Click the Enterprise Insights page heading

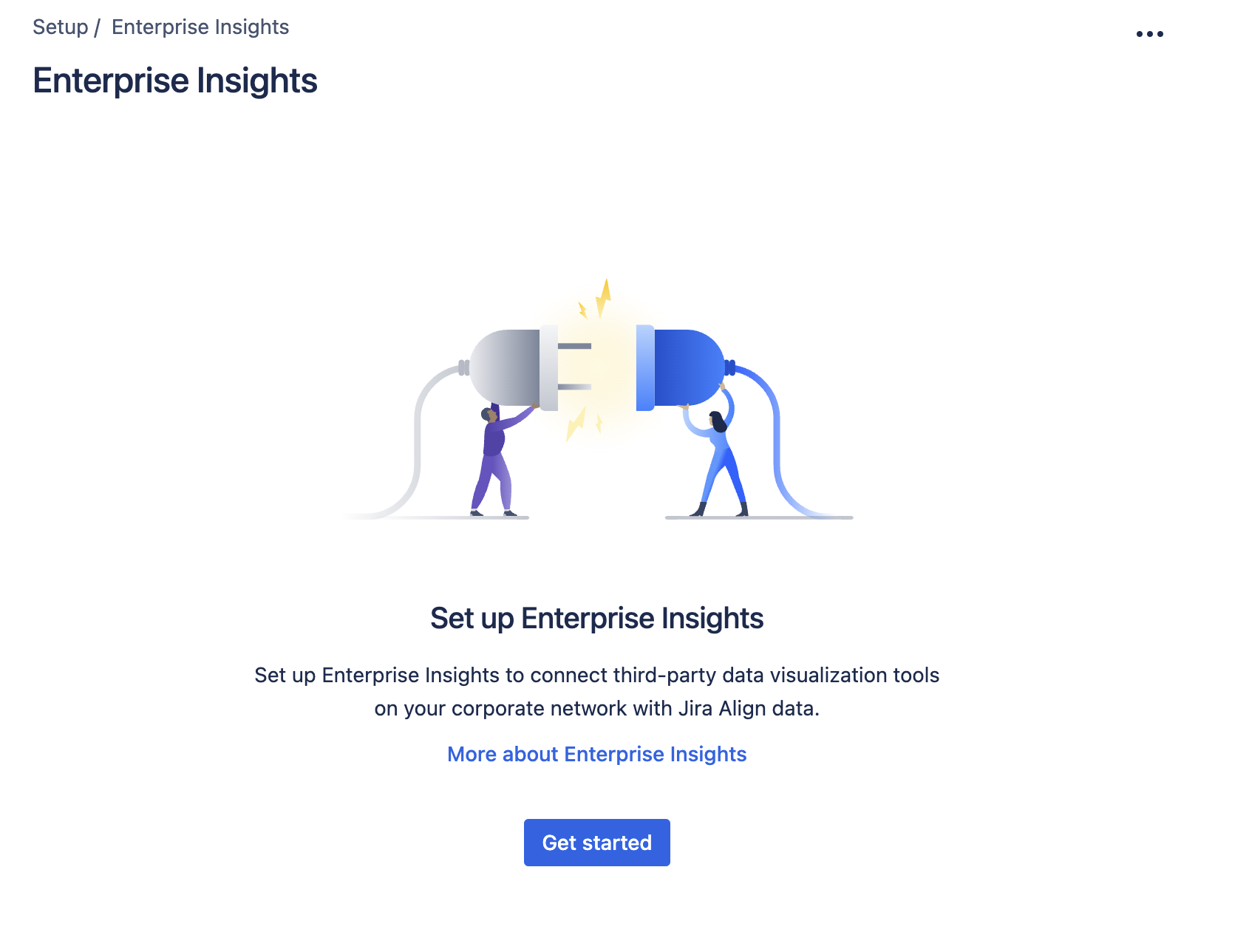(x=175, y=81)
